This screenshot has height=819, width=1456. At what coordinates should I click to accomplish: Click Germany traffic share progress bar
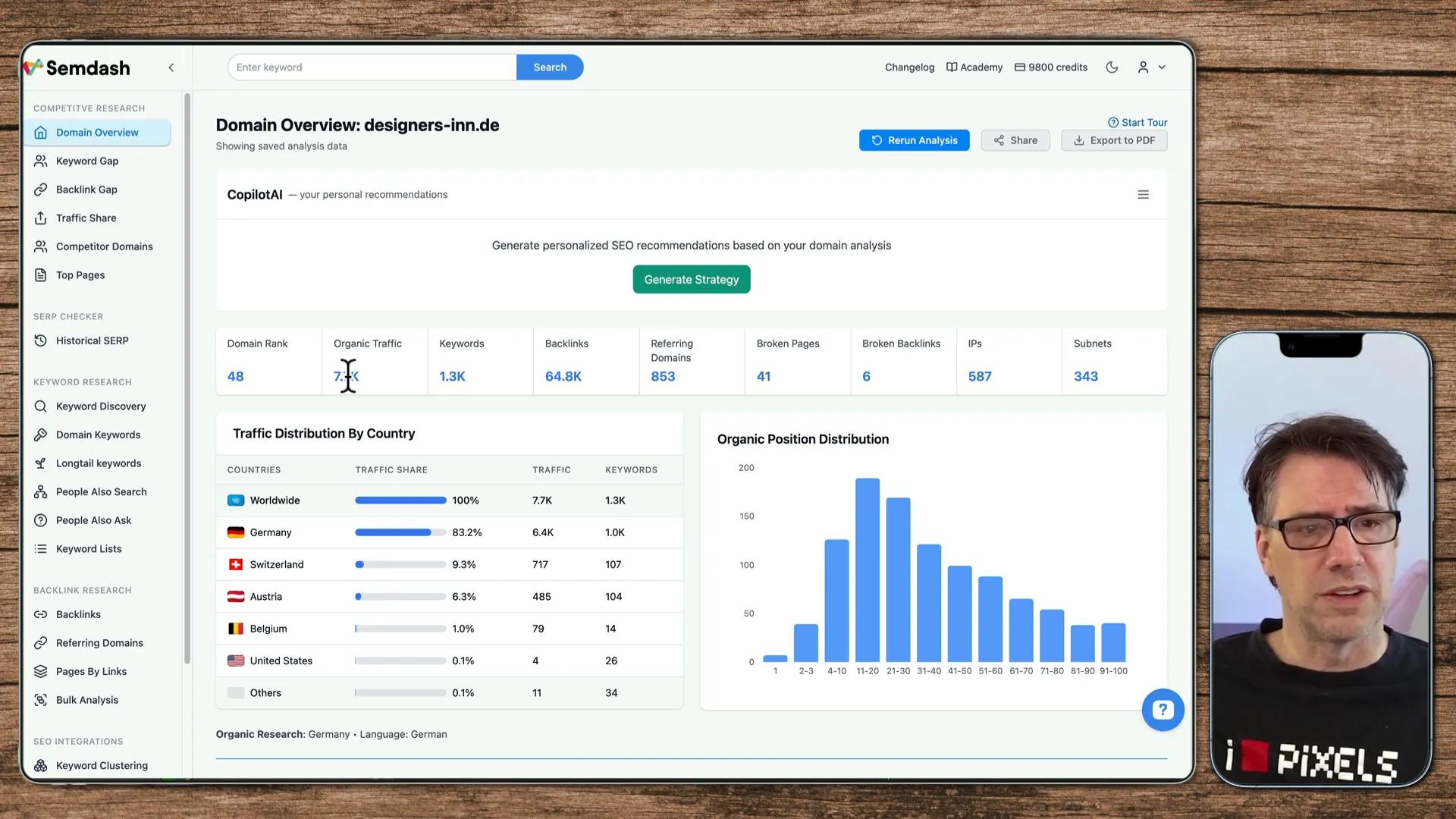400,532
